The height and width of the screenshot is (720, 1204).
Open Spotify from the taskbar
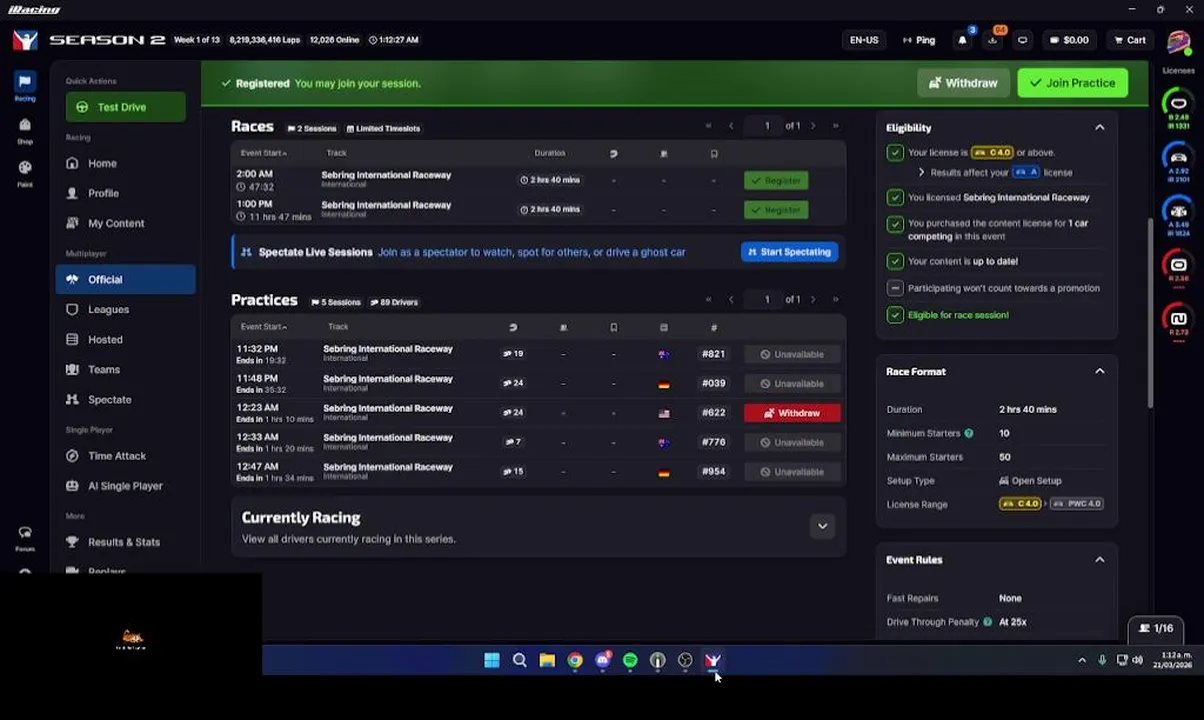click(630, 660)
